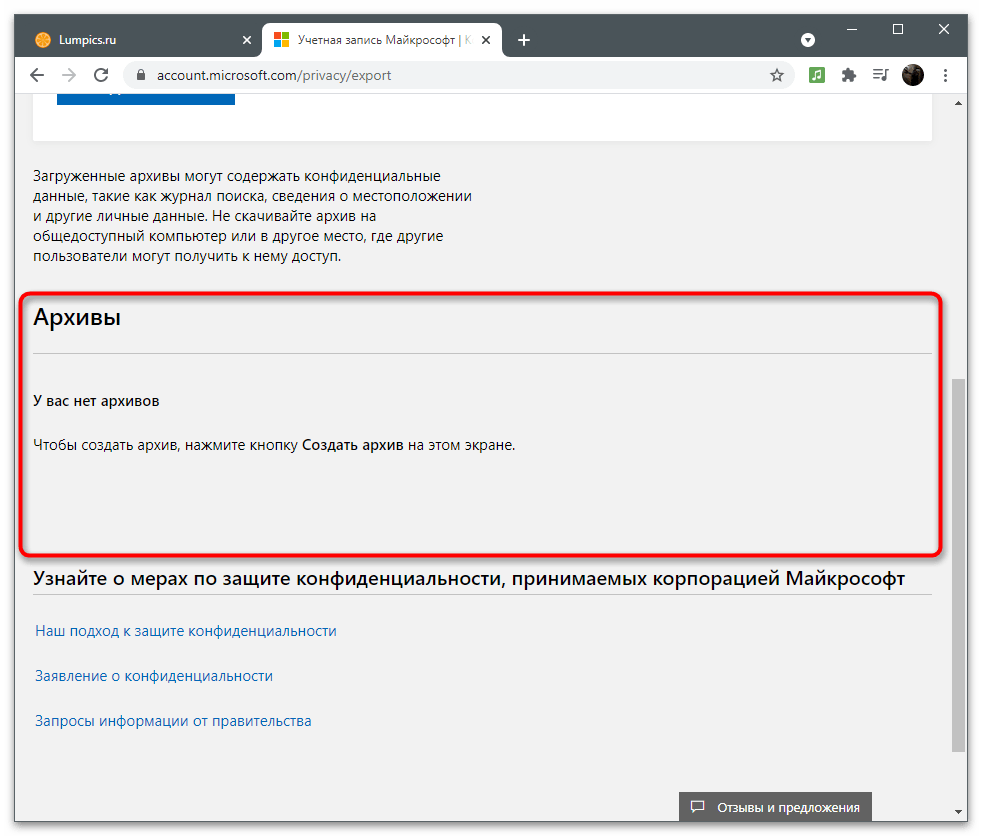This screenshot has height=836, width=982.
Task: Click the bold Создать архив text
Action: click(353, 445)
